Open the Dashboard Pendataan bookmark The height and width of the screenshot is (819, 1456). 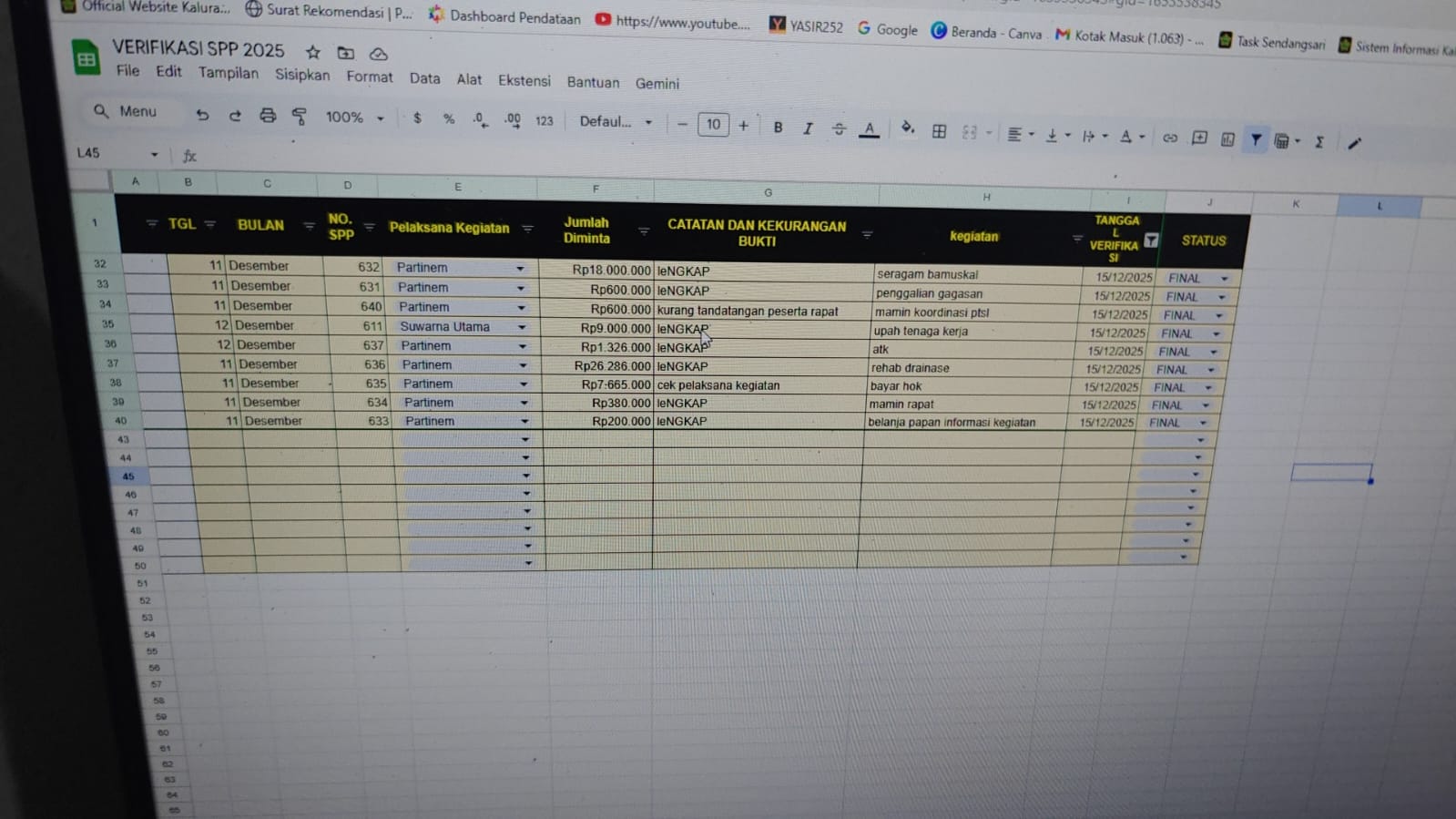point(504,16)
